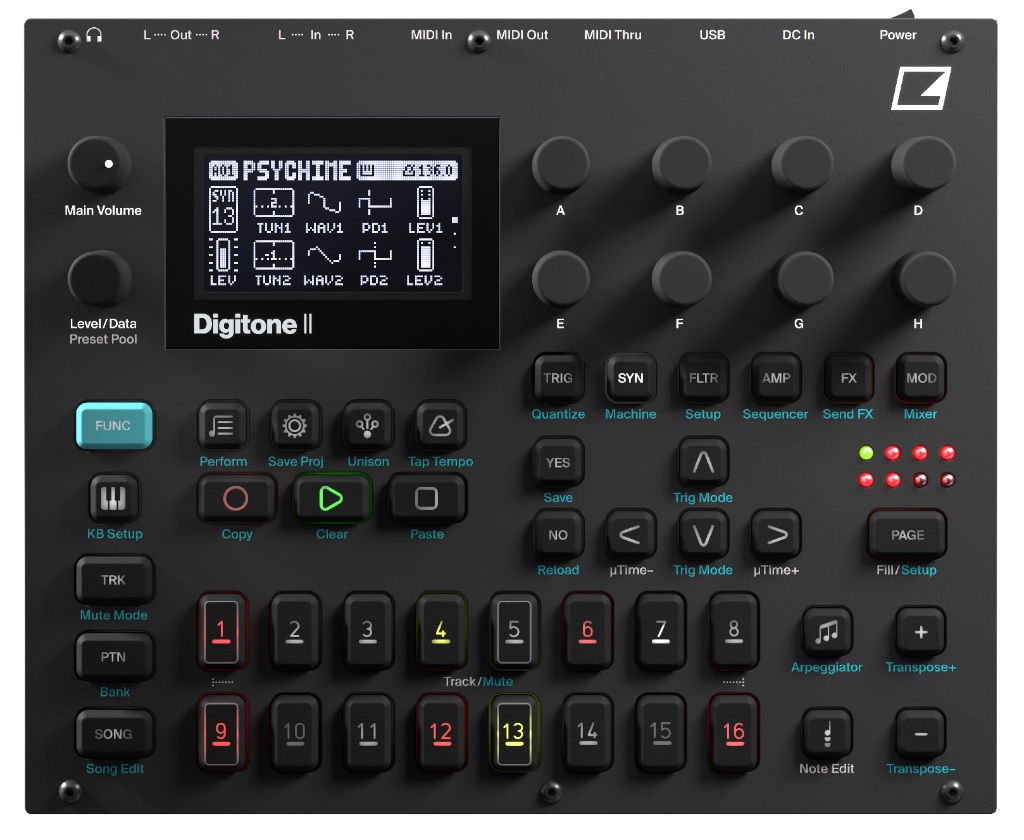1024x840 pixels.
Task: Open the FLTR filter page
Action: coord(703,378)
